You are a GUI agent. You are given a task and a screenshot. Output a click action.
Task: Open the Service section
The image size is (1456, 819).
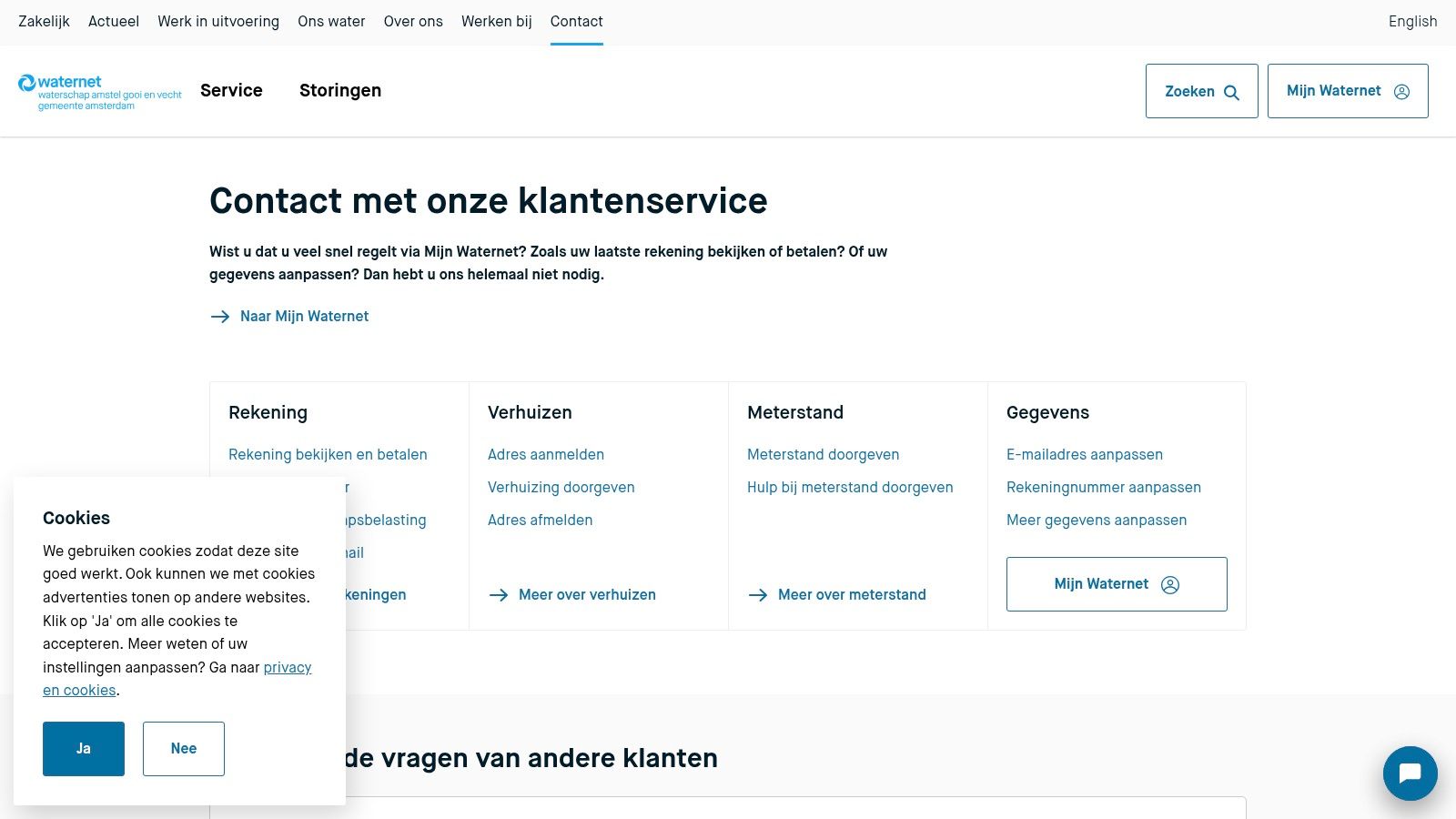231,90
